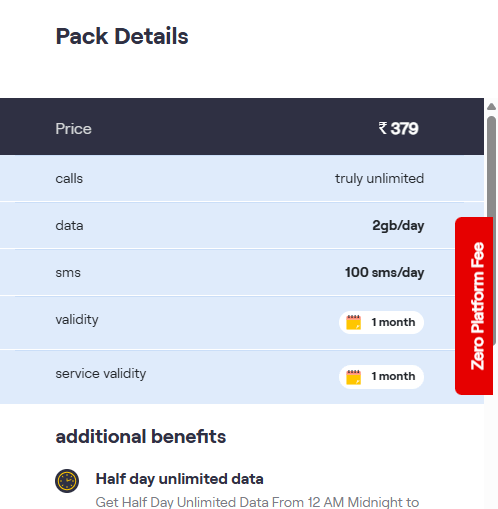This screenshot has height=509, width=498.
Task: Click the calendar icon in validity row
Action: pos(353,322)
